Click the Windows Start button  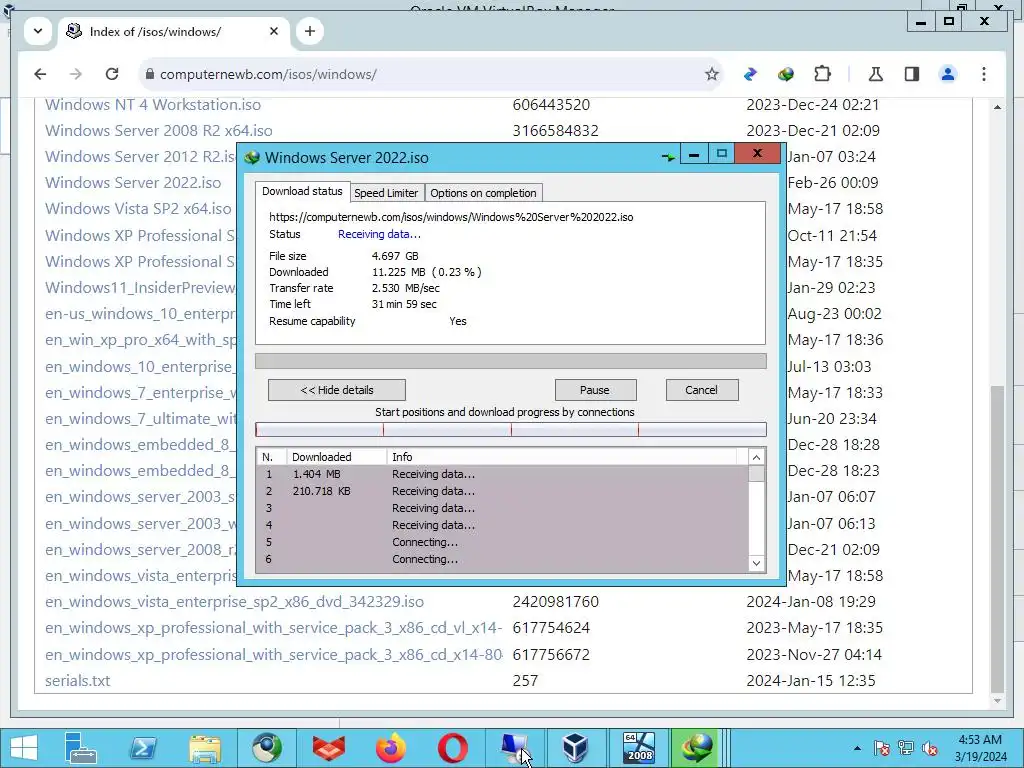click(24, 748)
